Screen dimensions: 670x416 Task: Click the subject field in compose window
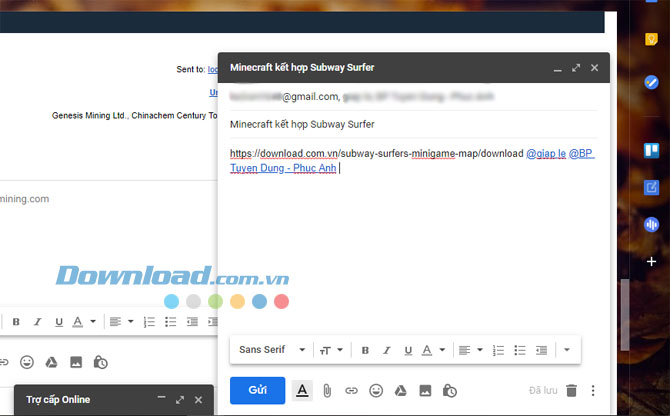413,124
